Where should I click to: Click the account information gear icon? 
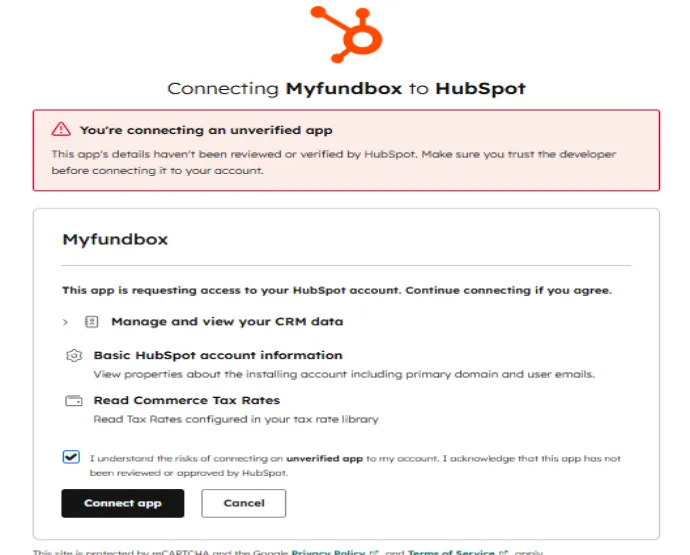74,355
